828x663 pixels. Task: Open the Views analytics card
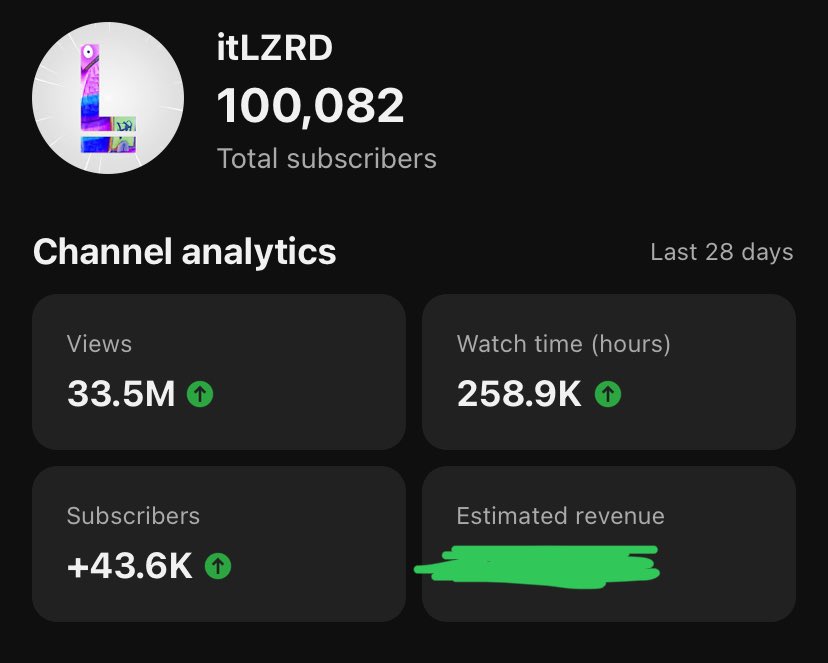(x=219, y=372)
